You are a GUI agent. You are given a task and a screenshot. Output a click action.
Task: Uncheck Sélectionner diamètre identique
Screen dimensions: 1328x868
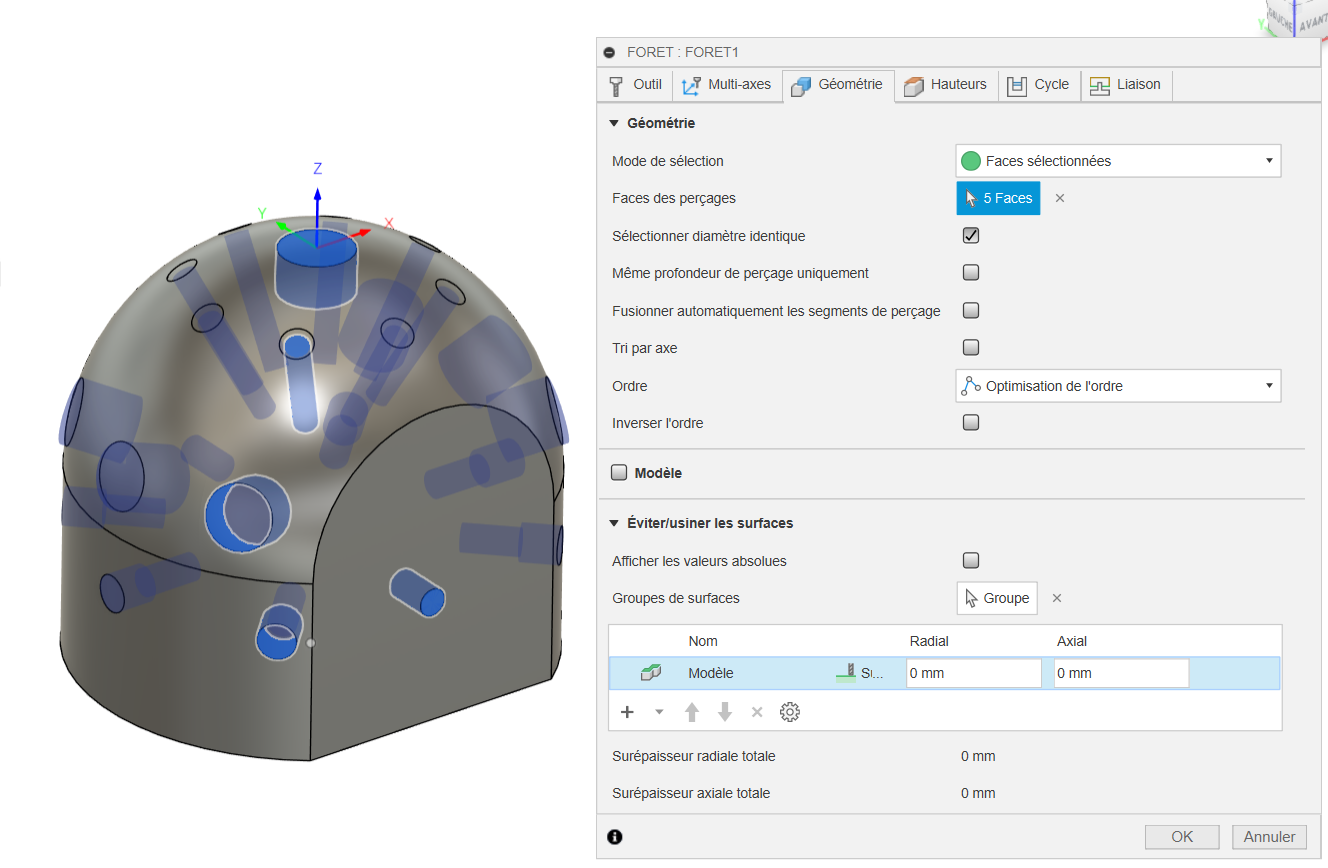(970, 236)
